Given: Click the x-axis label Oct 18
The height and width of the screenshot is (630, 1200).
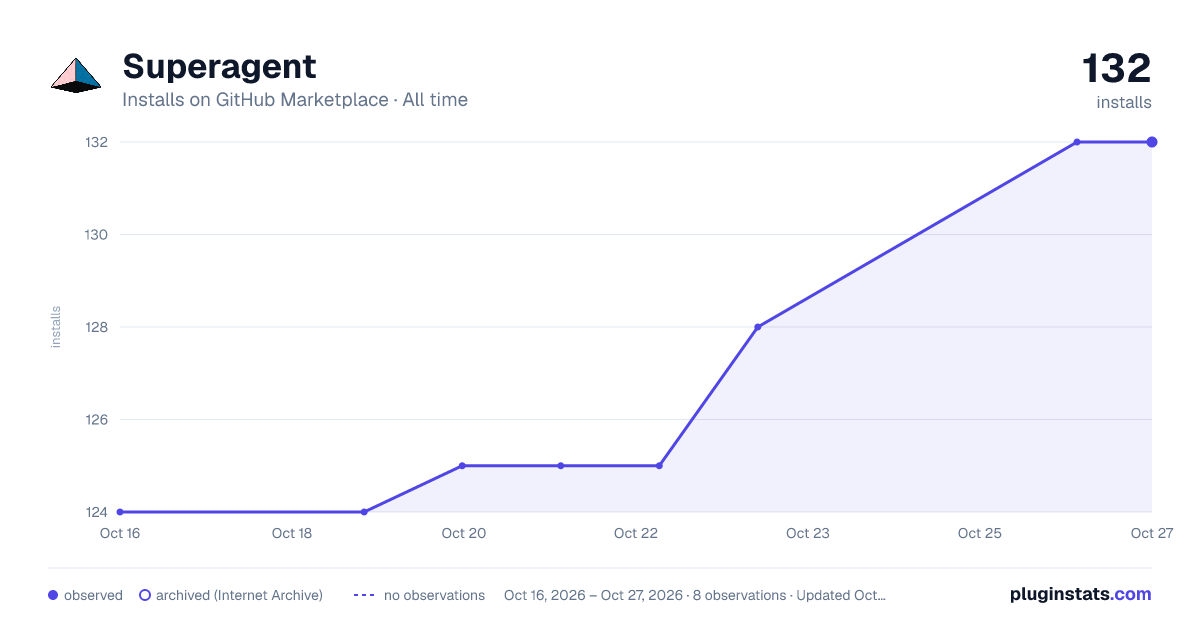Looking at the screenshot, I should click(292, 534).
